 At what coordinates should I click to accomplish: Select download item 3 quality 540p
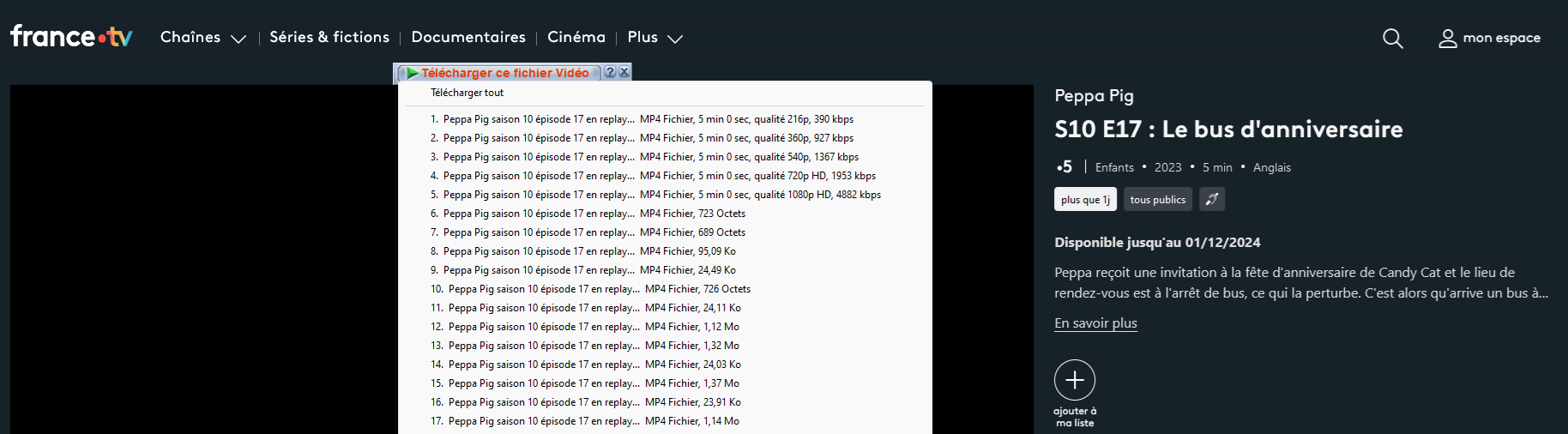click(x=665, y=157)
